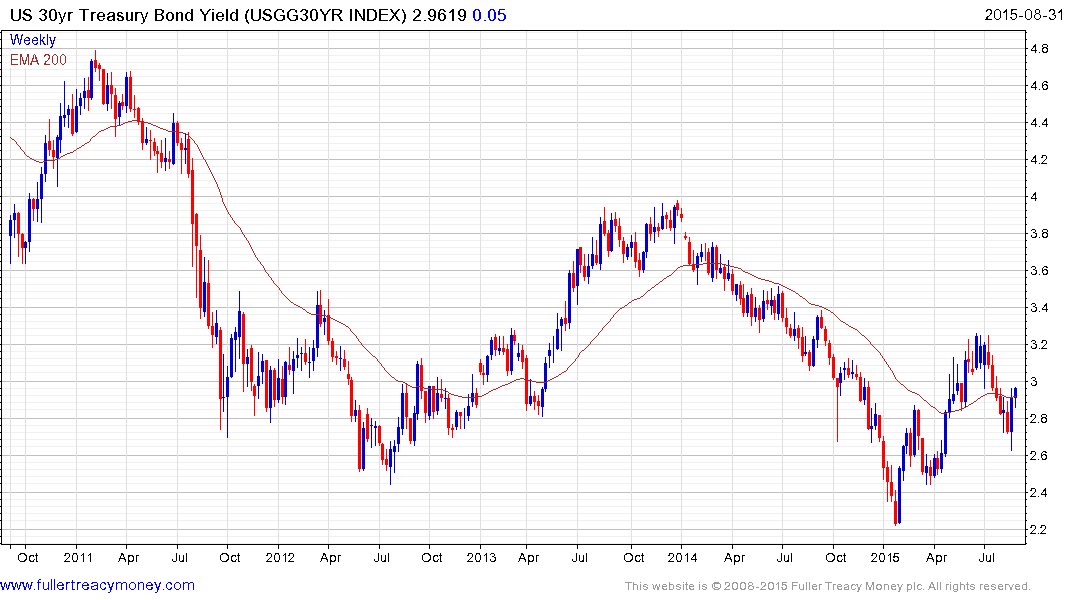Viewport: 1075px width, 600px height.
Task: Open the www.fullertreacymoney.com link
Action: [x=98, y=585]
